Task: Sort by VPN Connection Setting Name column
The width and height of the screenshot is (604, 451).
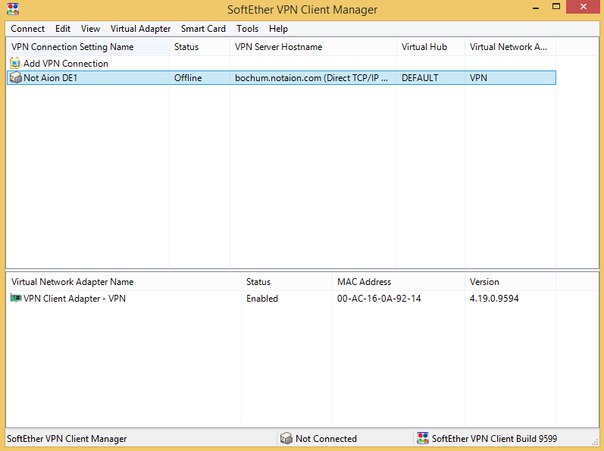Action: coord(88,47)
